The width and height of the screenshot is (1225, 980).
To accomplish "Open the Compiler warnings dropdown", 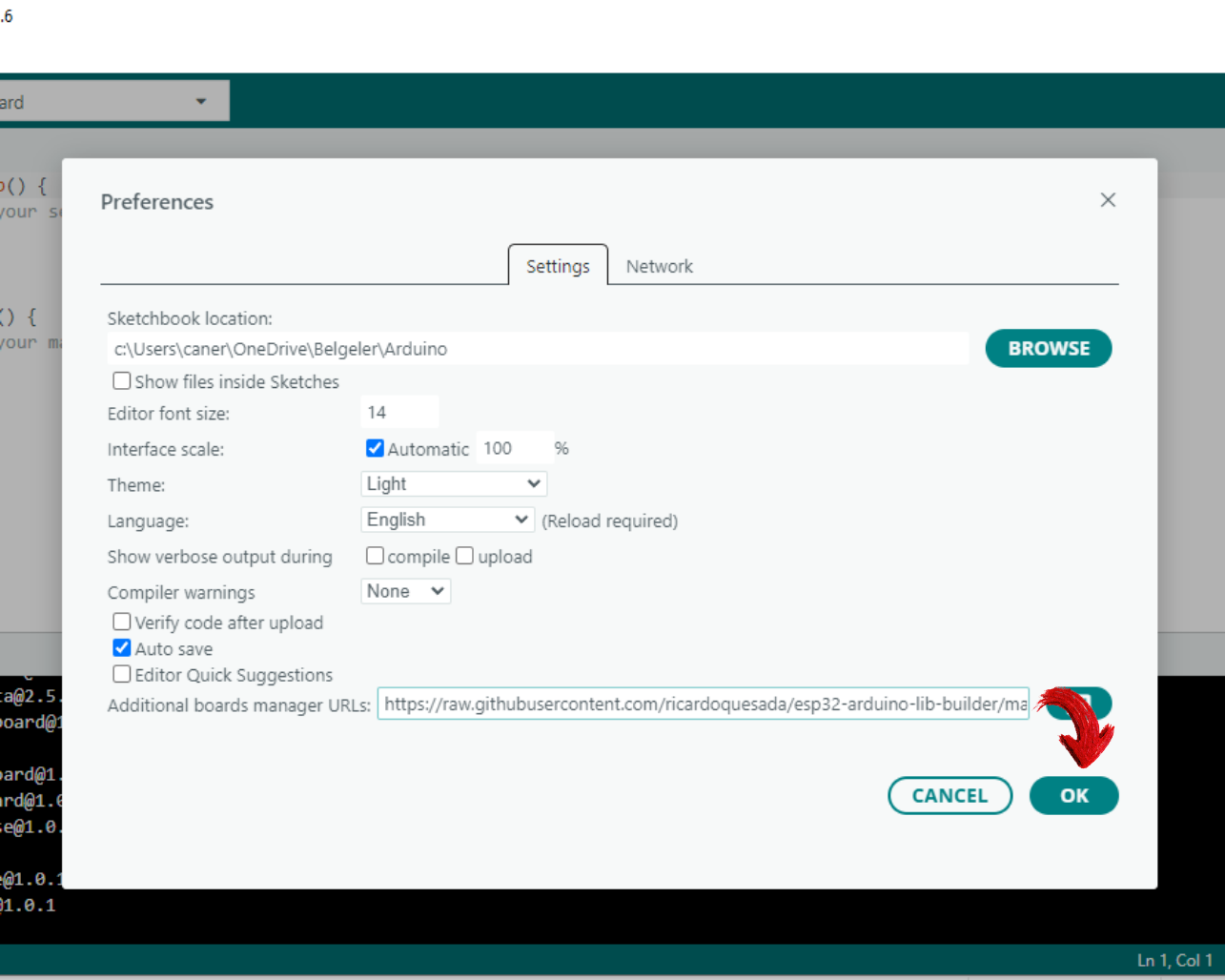I will [405, 591].
